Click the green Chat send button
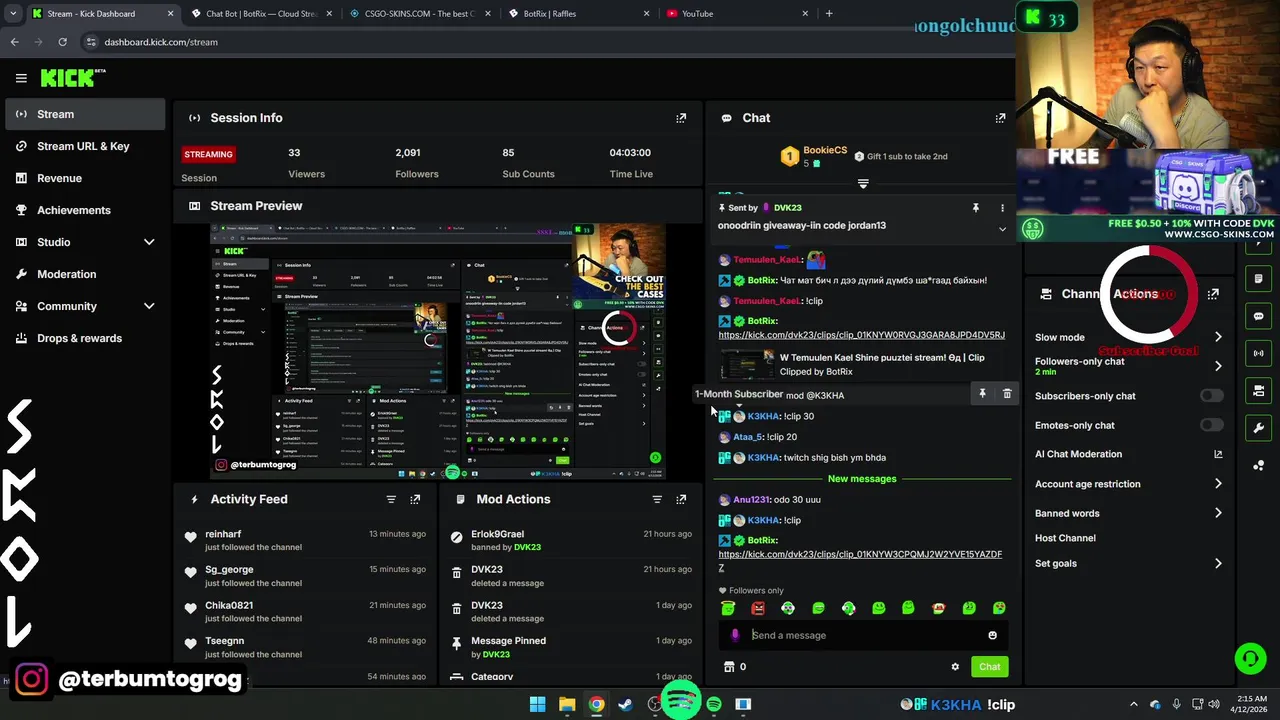 989,667
